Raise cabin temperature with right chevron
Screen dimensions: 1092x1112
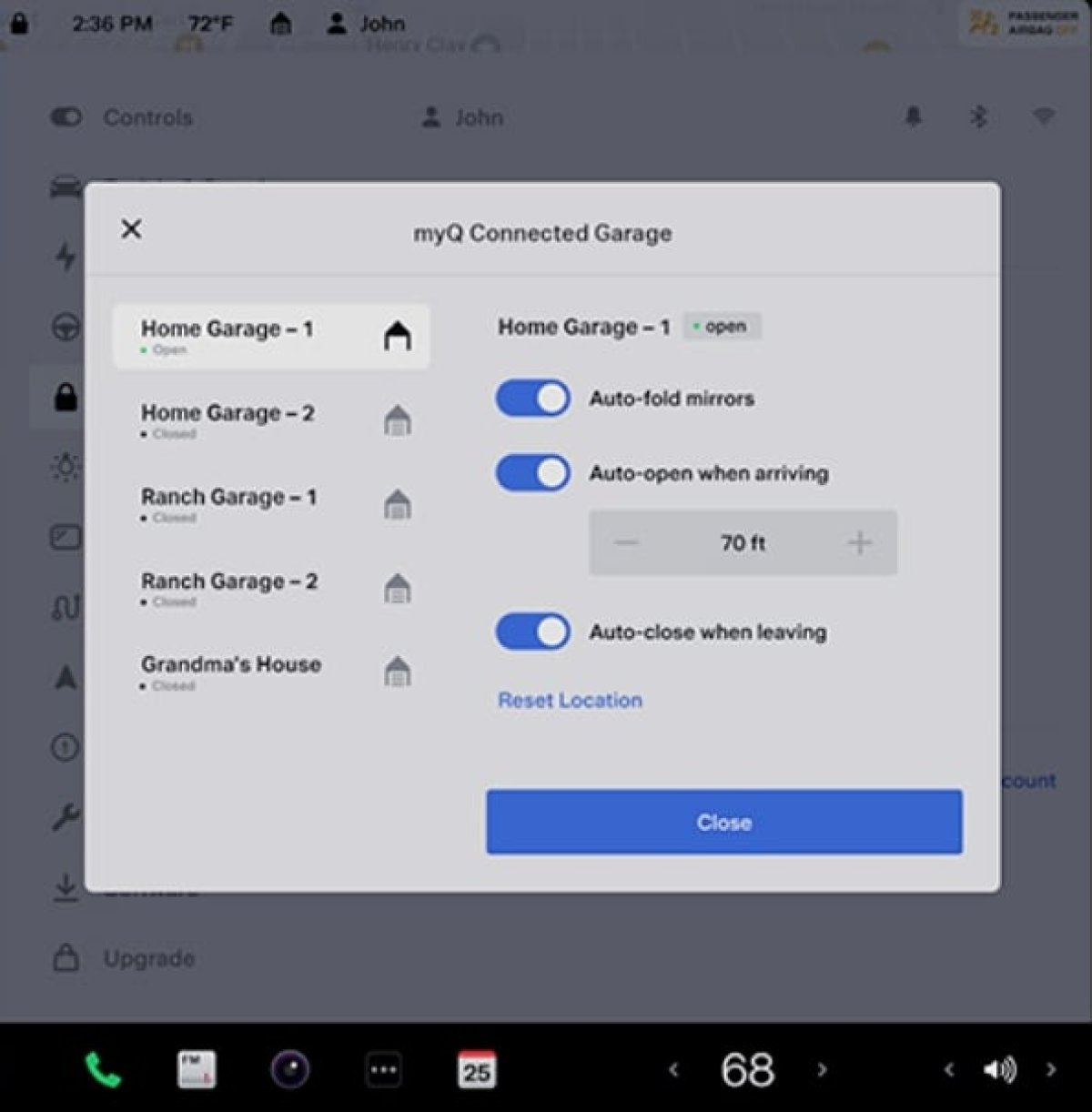[x=822, y=1070]
